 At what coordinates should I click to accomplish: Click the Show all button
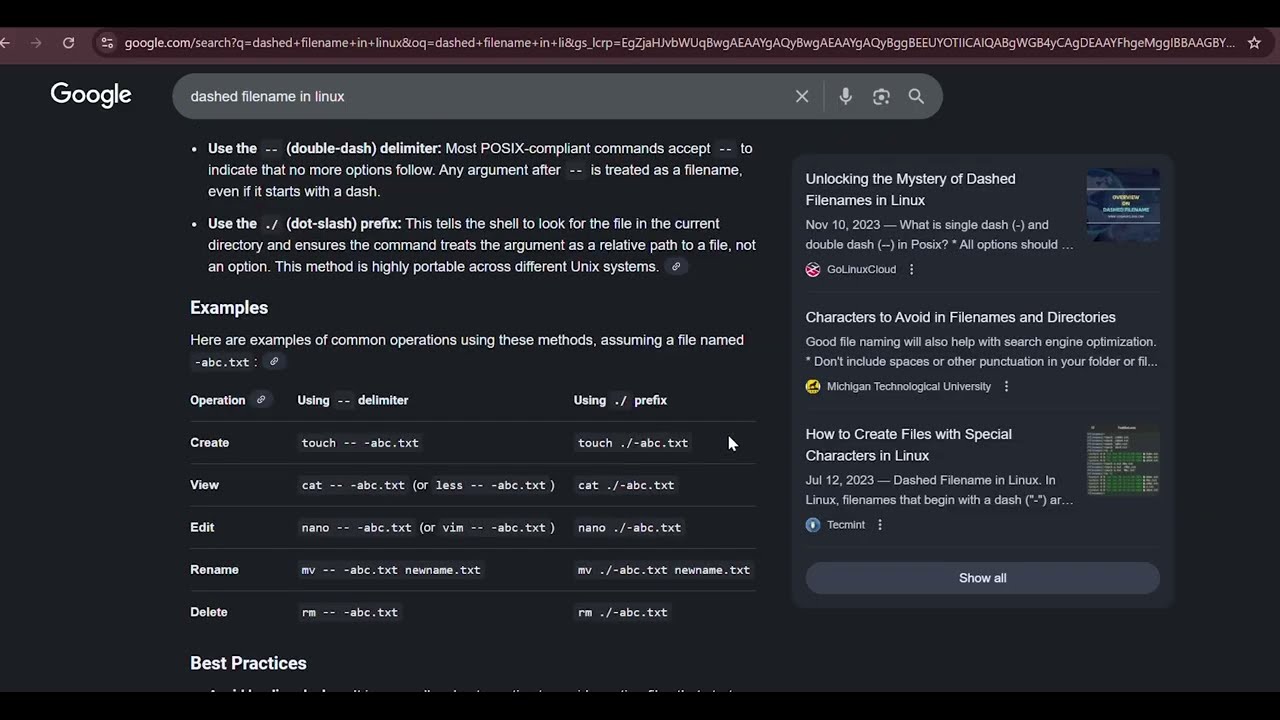[983, 578]
